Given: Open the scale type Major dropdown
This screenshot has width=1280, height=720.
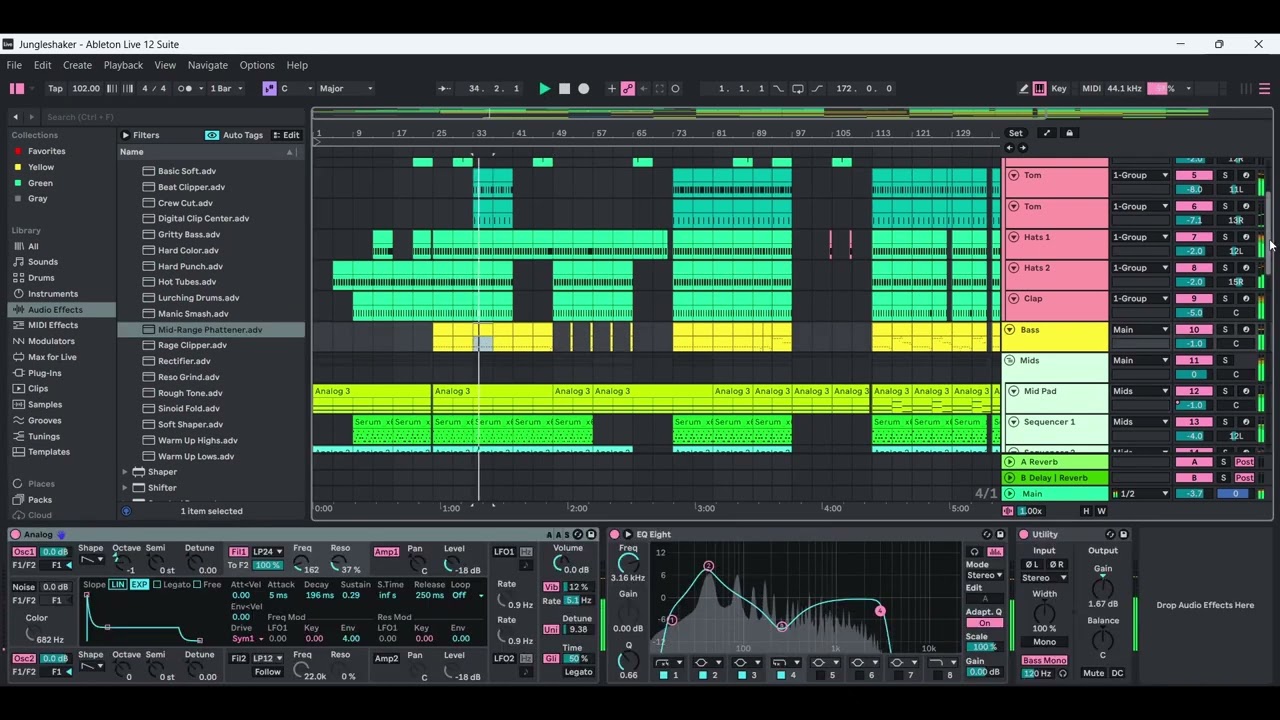Looking at the screenshot, I should point(345,89).
